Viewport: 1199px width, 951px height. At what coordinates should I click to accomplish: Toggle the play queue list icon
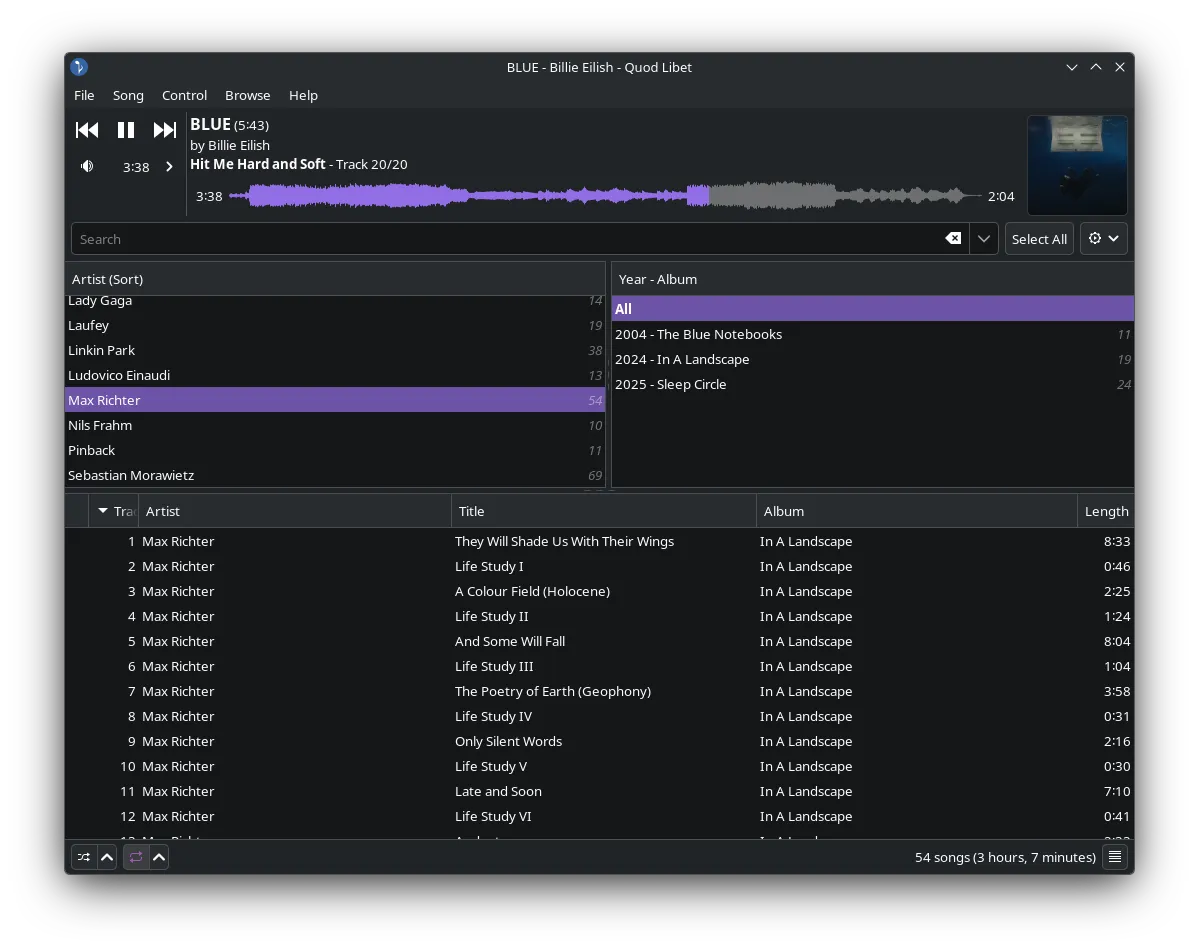click(x=1115, y=857)
